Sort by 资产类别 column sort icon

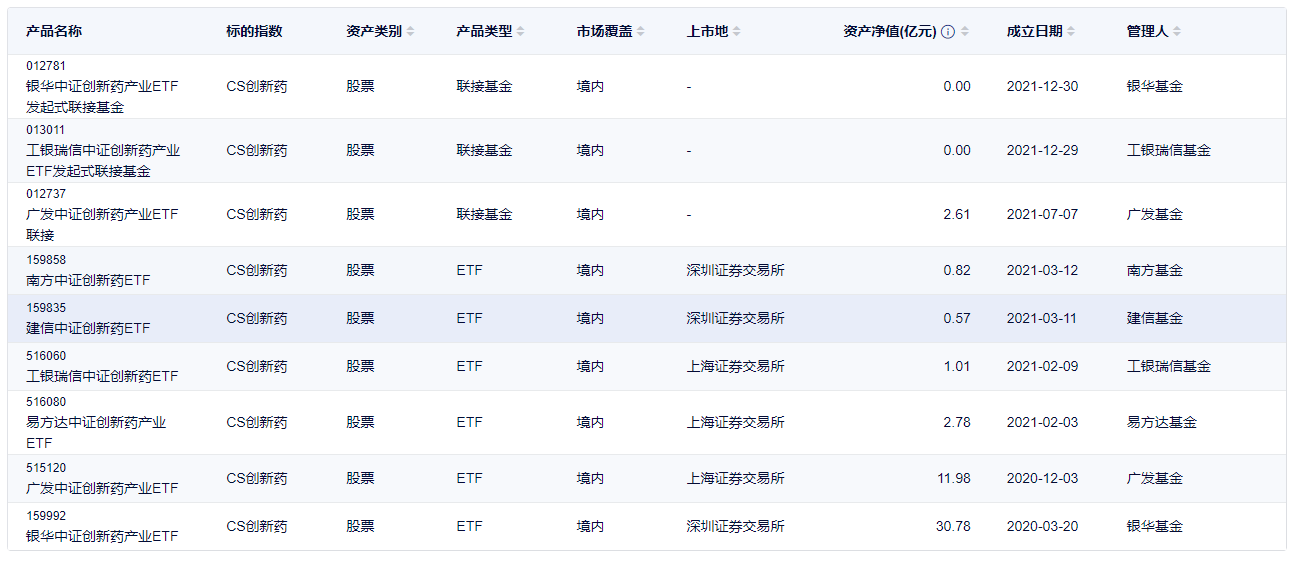tap(410, 32)
